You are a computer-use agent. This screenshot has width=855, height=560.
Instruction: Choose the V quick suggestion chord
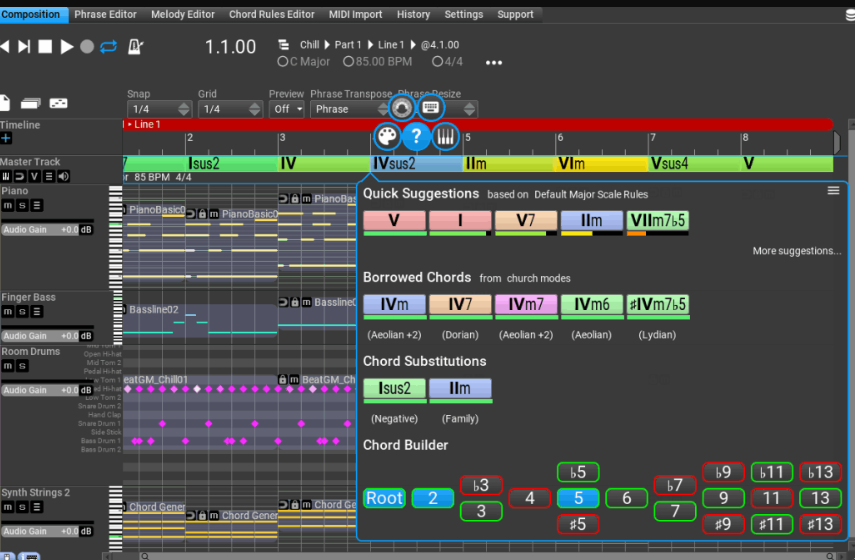click(x=394, y=222)
